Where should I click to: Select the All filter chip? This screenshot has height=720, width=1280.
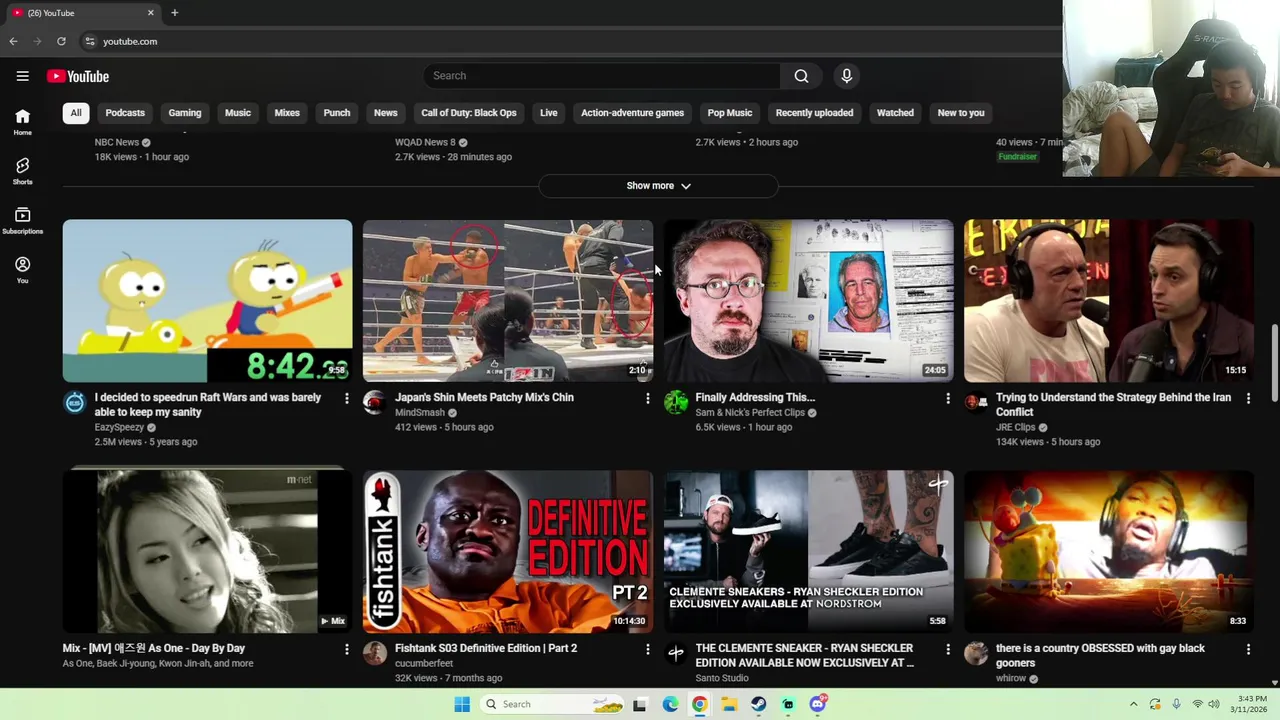point(75,113)
